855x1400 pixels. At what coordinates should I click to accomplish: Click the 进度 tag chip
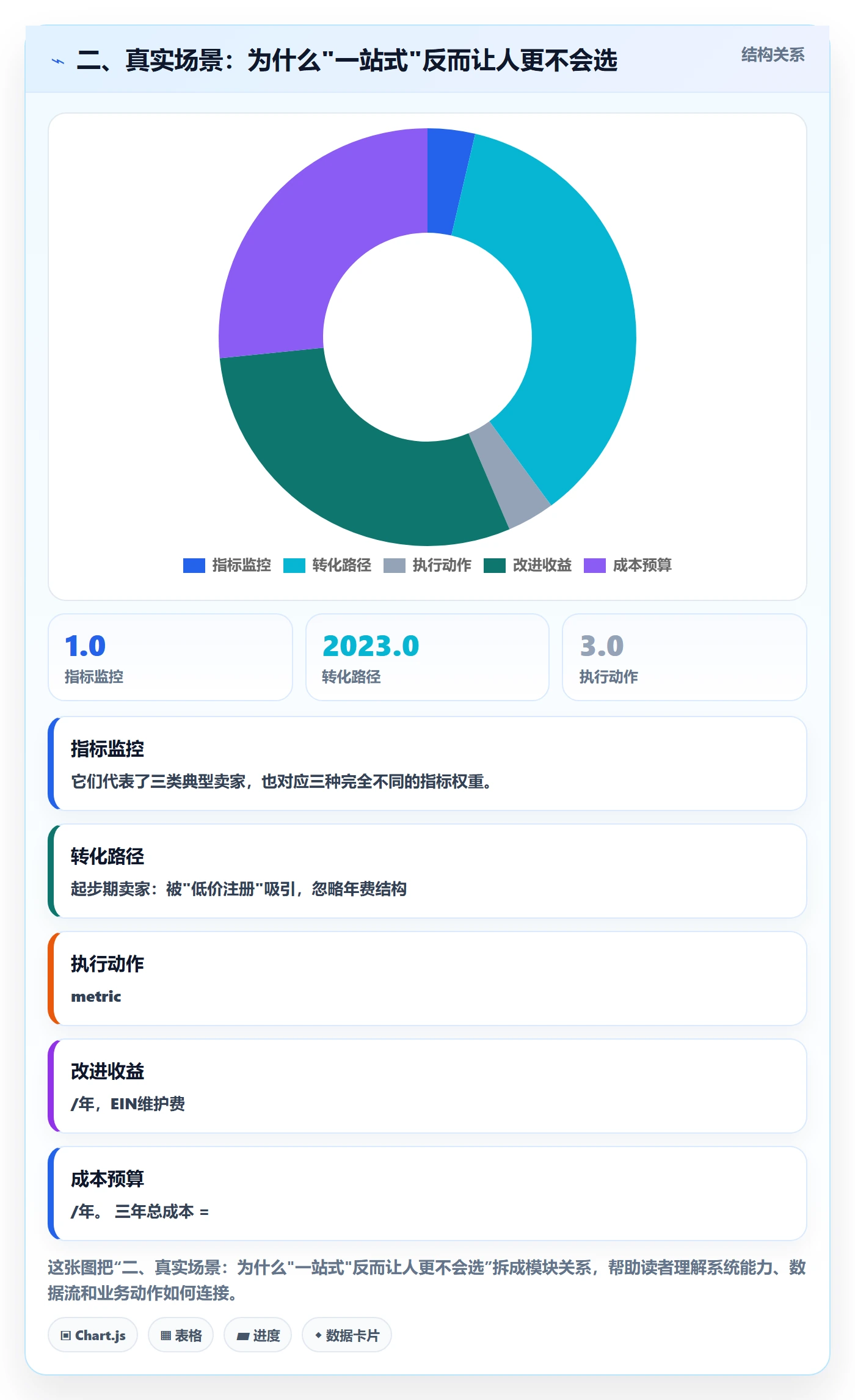[x=258, y=1335]
